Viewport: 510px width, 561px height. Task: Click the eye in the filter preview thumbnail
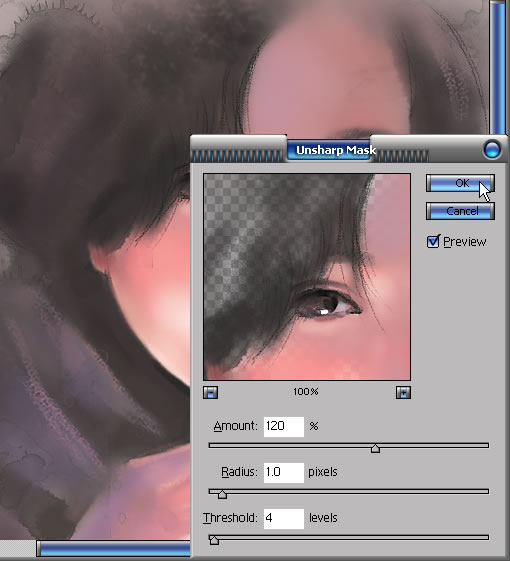tap(329, 304)
